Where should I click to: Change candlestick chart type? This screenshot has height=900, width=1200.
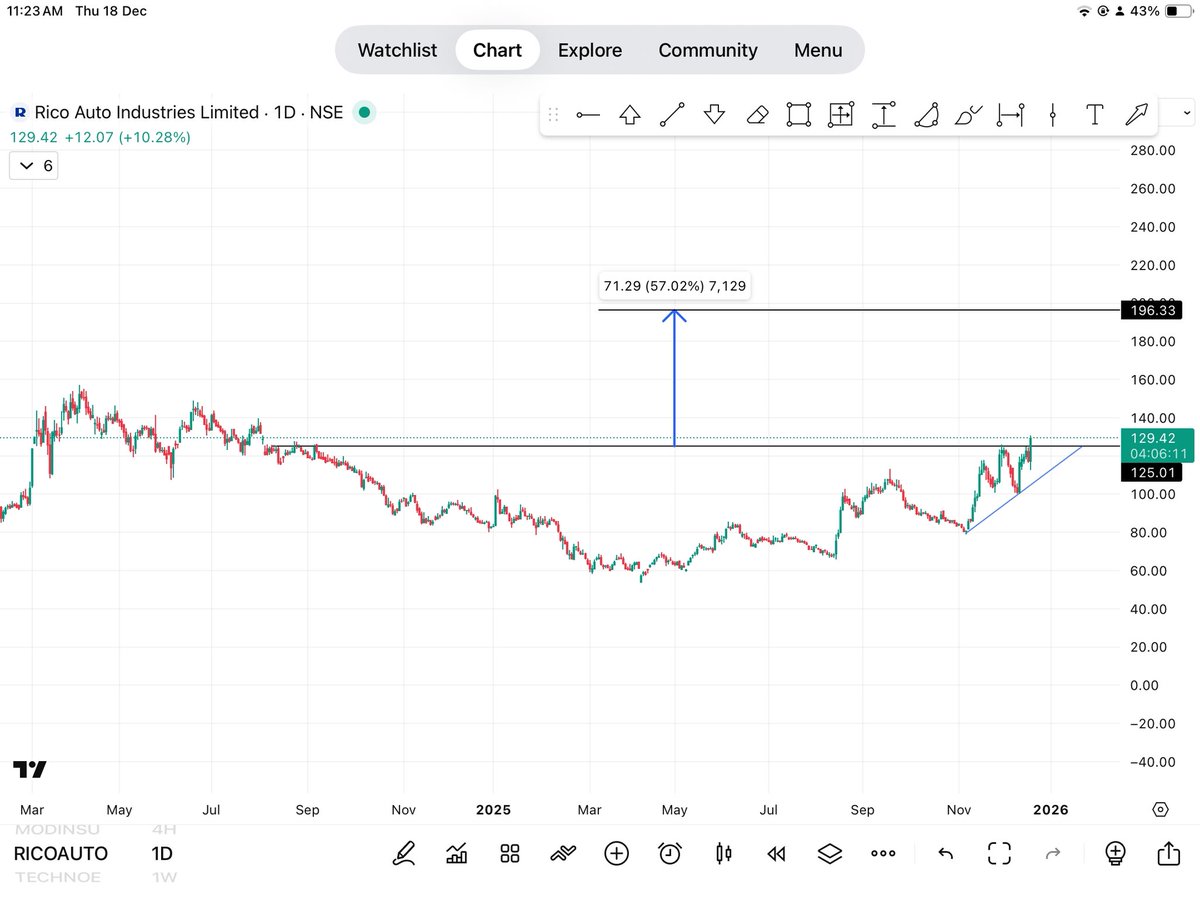point(724,853)
